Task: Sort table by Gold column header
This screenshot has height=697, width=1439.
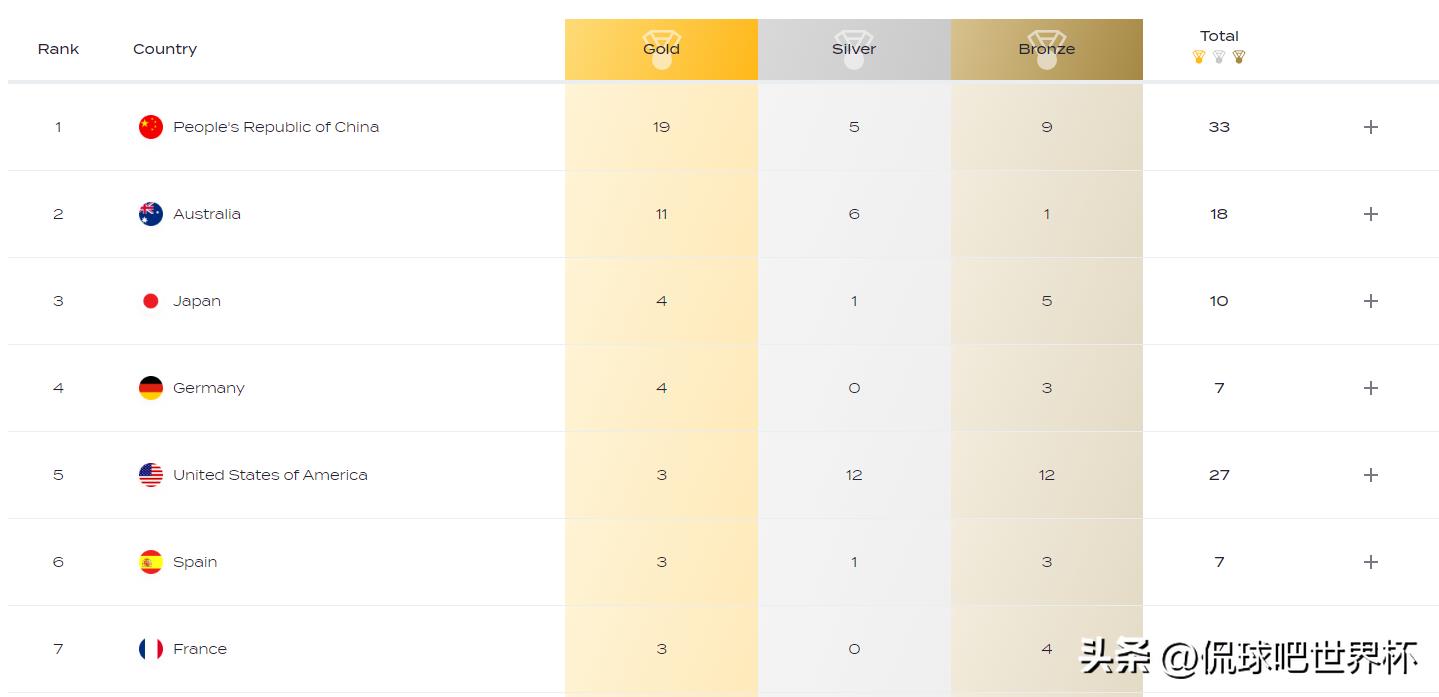Action: pyautogui.click(x=661, y=49)
